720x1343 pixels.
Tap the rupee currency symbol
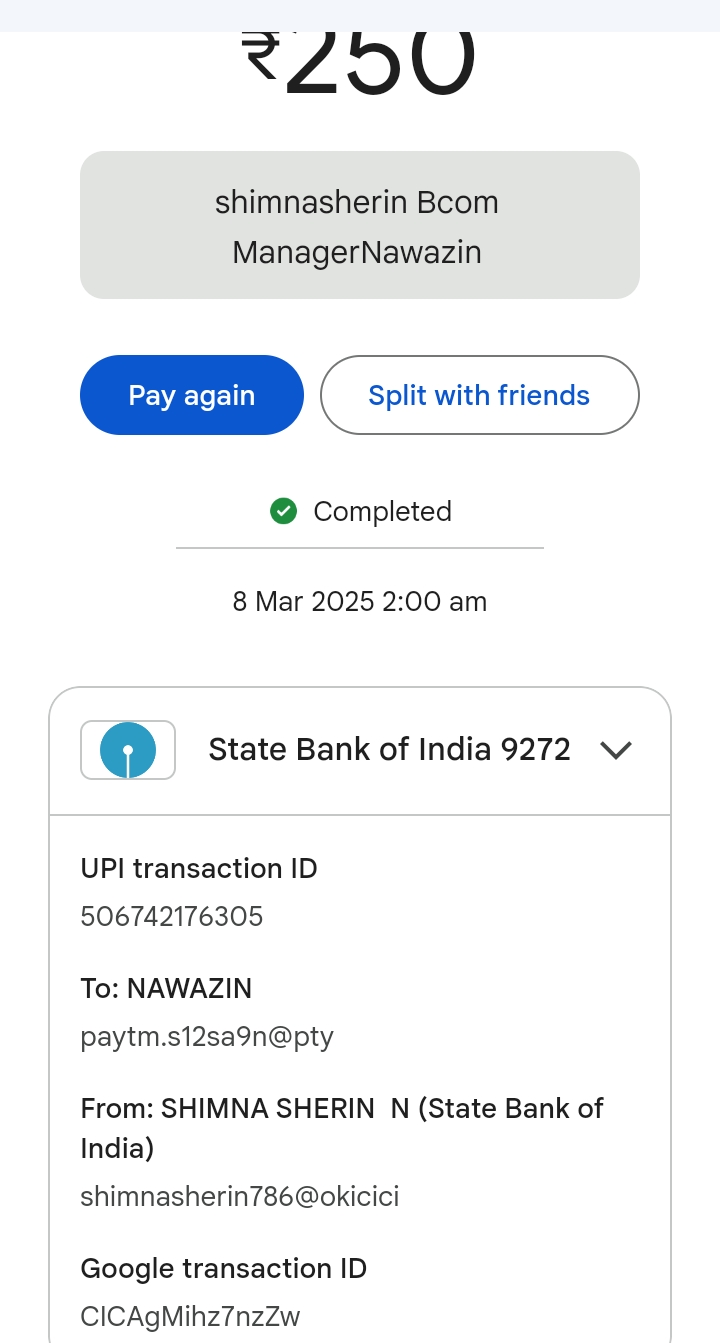pyautogui.click(x=261, y=58)
